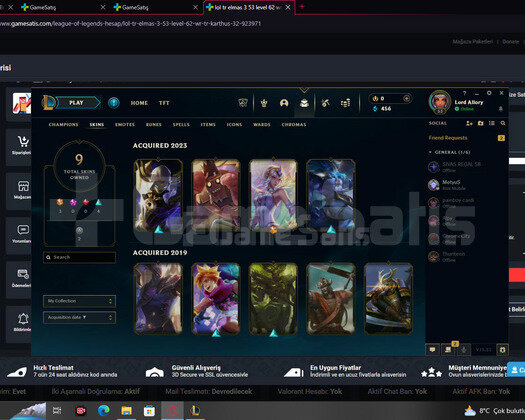Open the esports emblem icon left of Clash
This screenshot has height=420, width=525.
(243, 103)
